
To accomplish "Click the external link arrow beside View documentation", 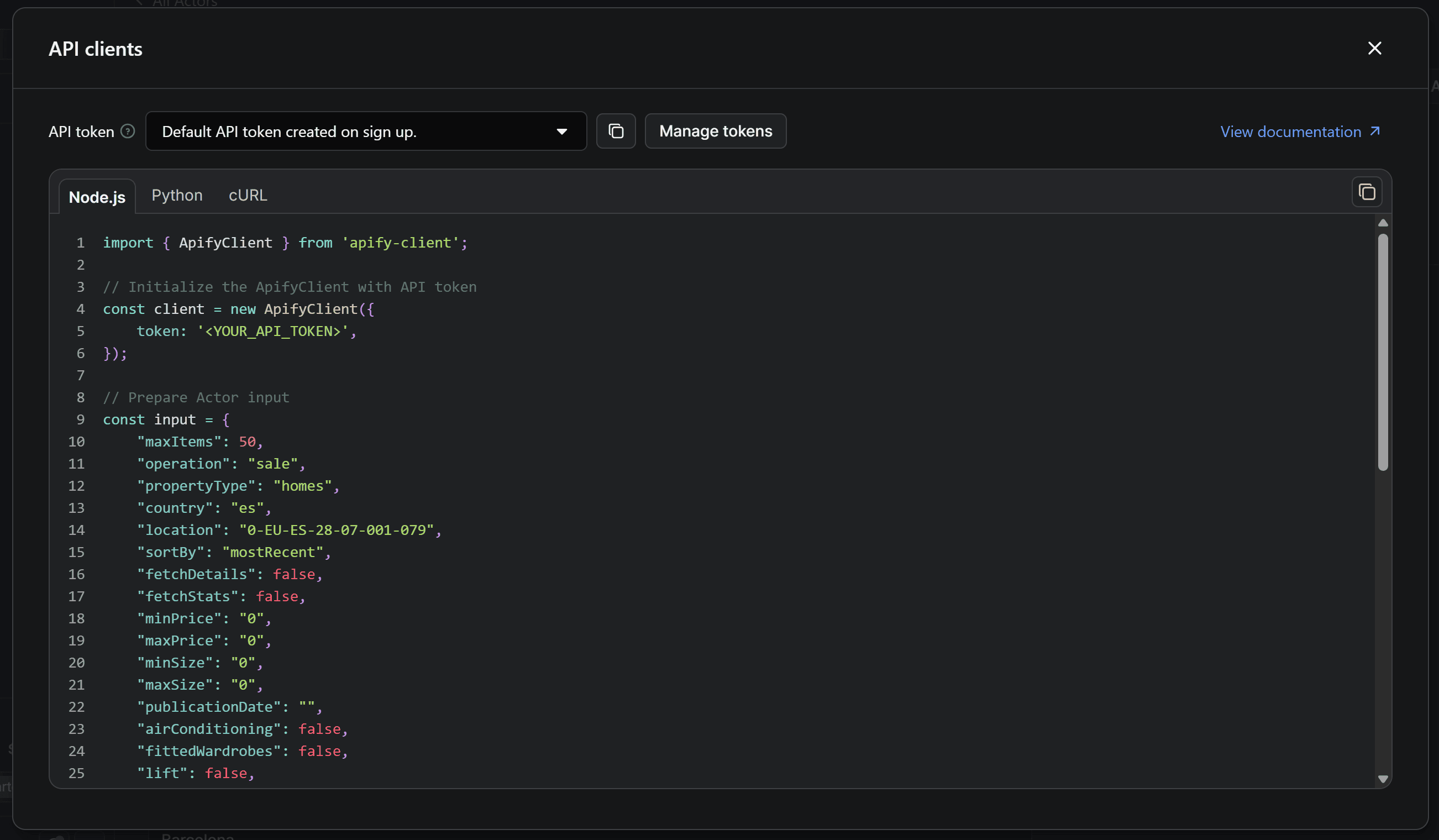I will (1375, 131).
